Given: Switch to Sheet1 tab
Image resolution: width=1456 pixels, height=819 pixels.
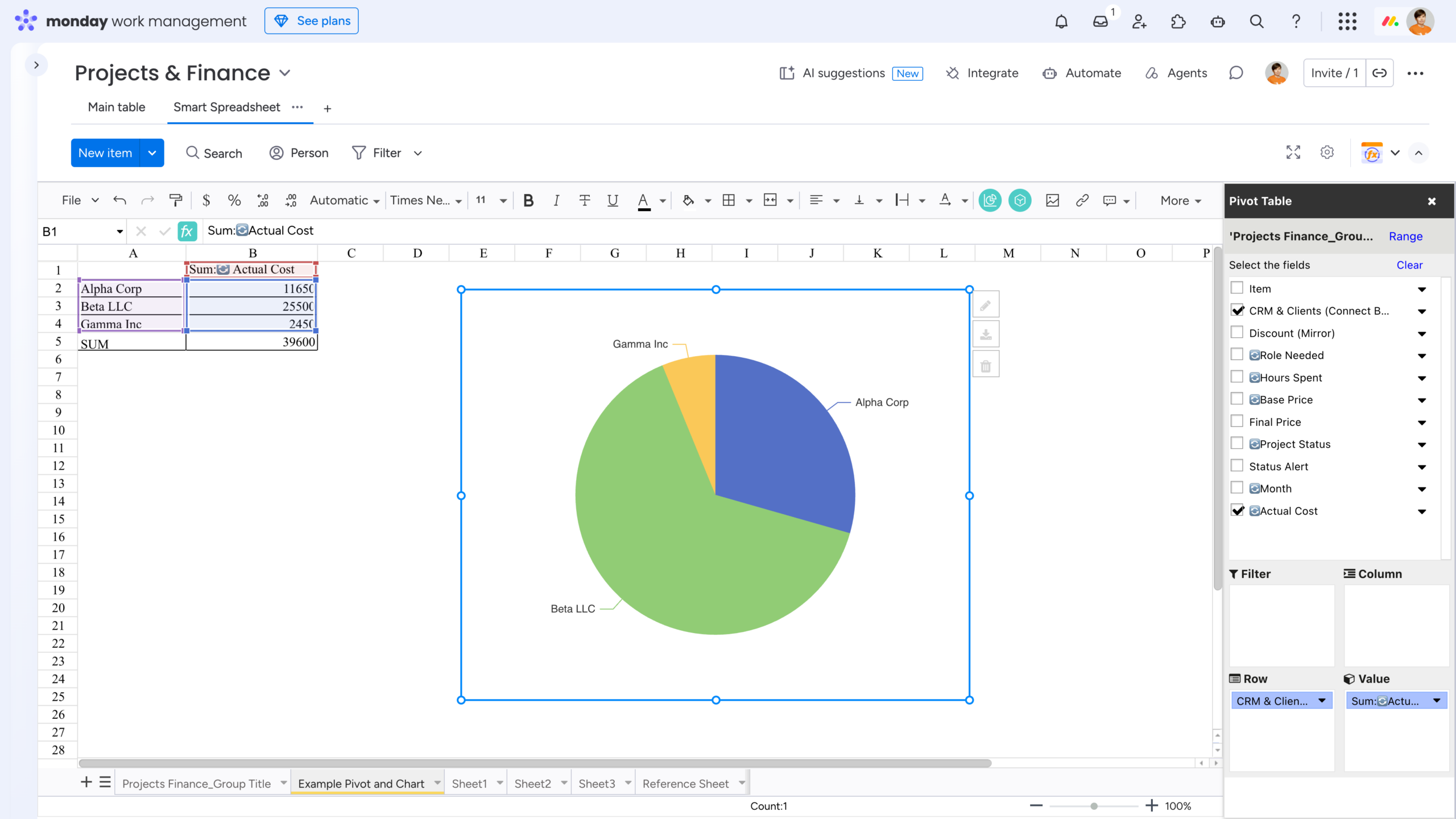Looking at the screenshot, I should click(469, 784).
